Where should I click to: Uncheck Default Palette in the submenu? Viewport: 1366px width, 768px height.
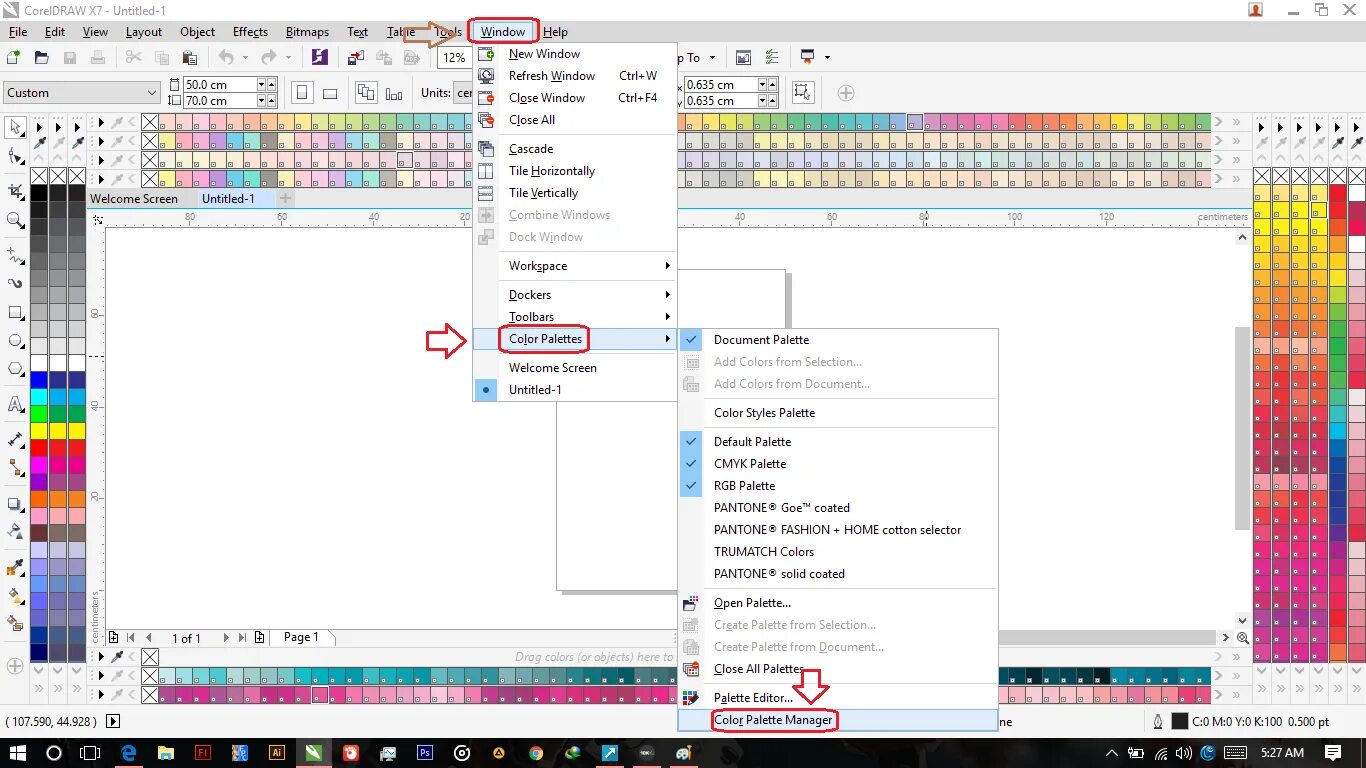click(838, 442)
